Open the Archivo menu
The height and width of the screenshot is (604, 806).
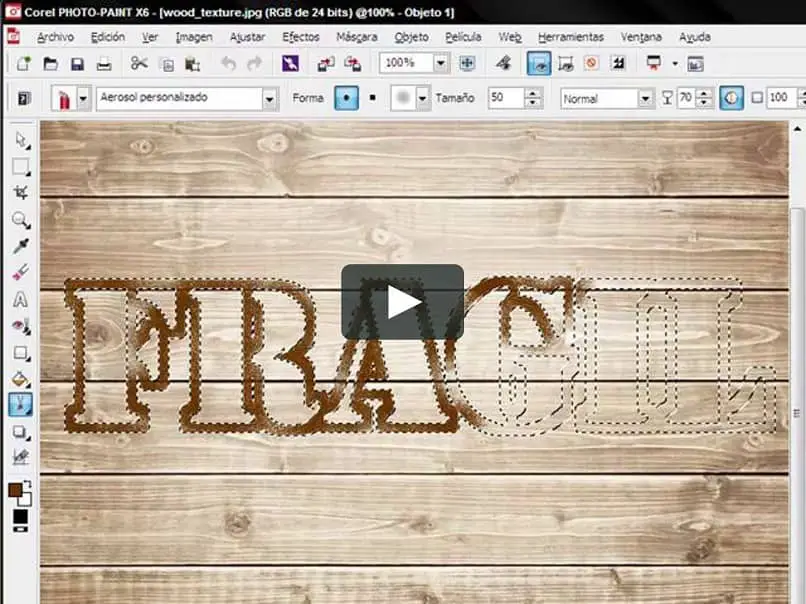point(56,37)
